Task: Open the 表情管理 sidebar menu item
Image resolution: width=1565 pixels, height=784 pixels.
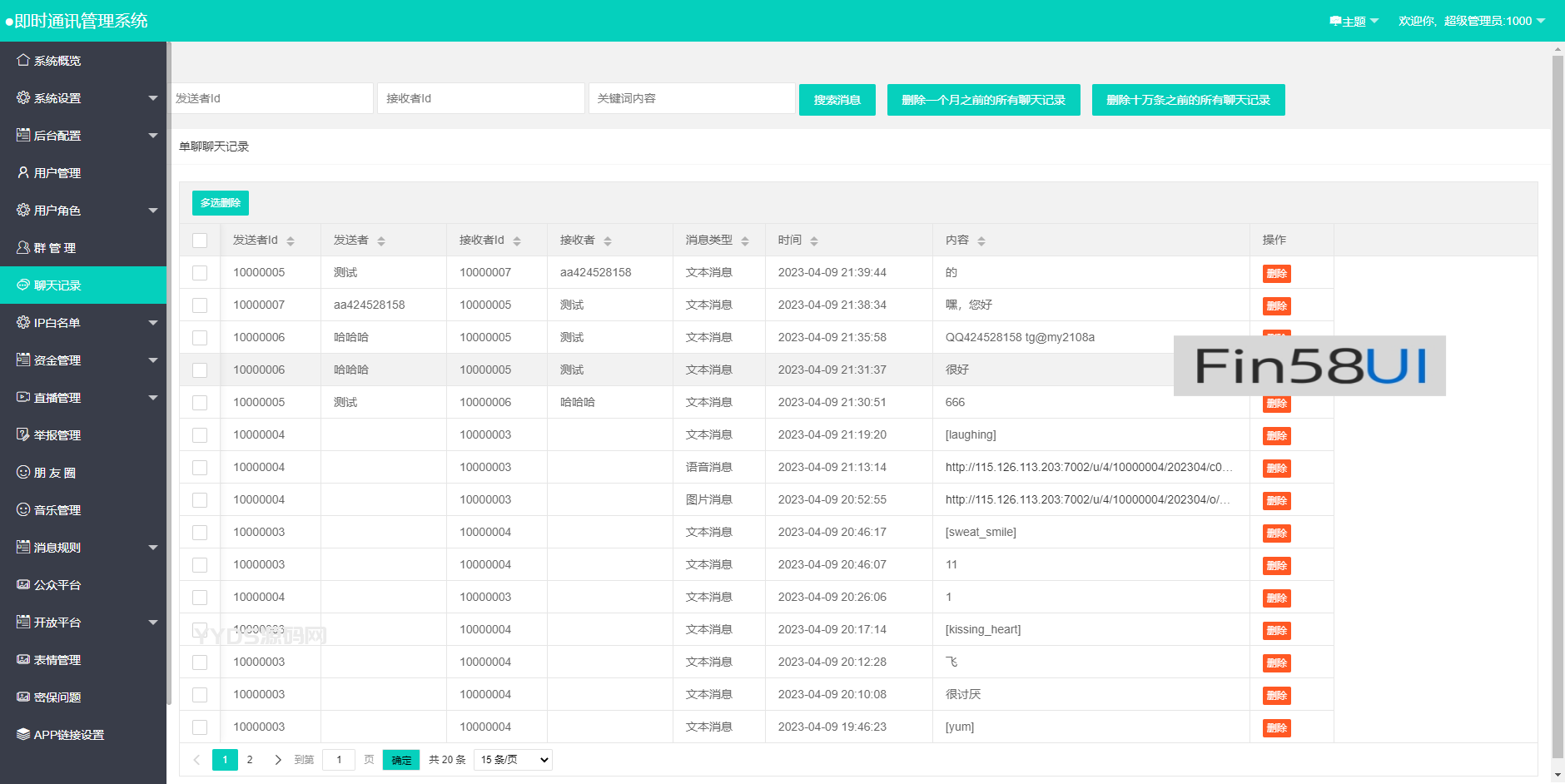Action: 83,659
